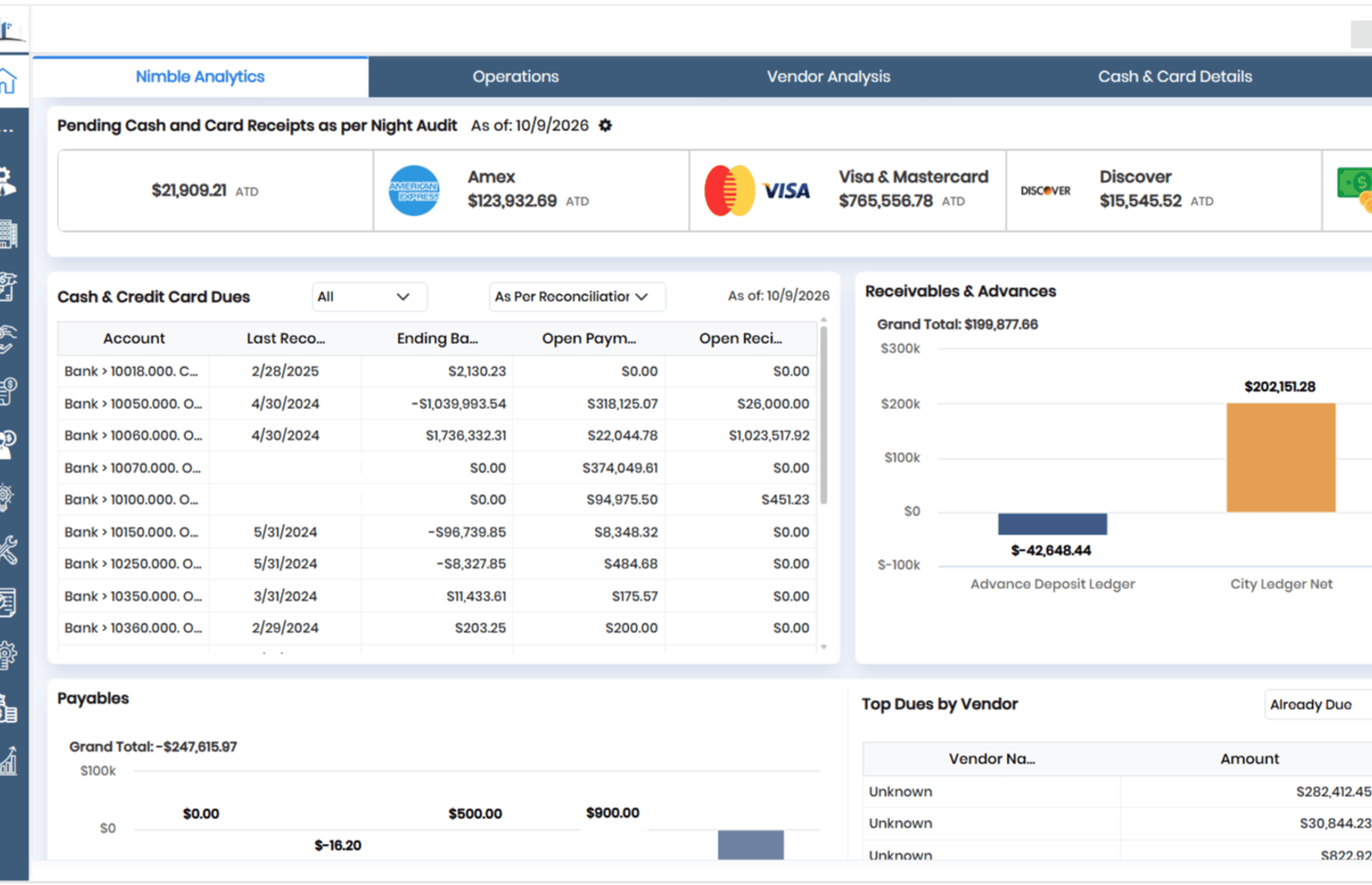Click the Mastercard logo

click(730, 190)
